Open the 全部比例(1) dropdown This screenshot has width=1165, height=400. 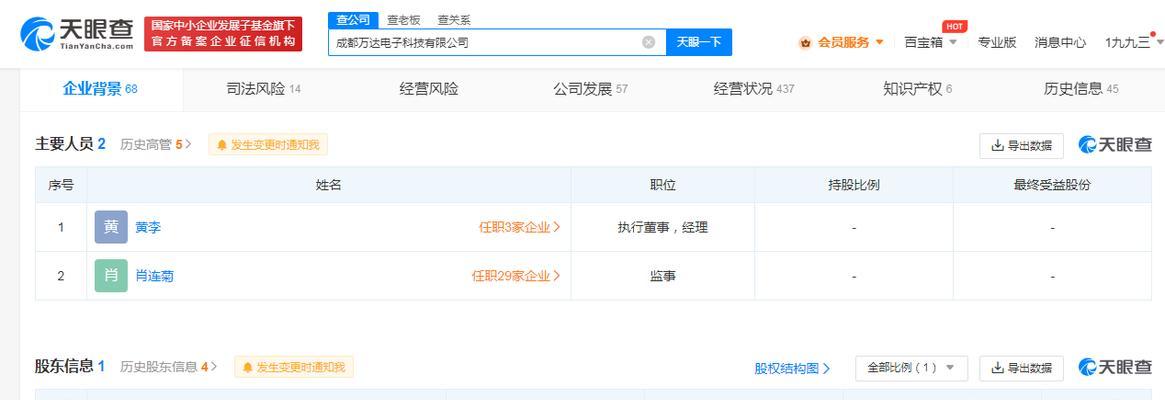click(x=912, y=368)
